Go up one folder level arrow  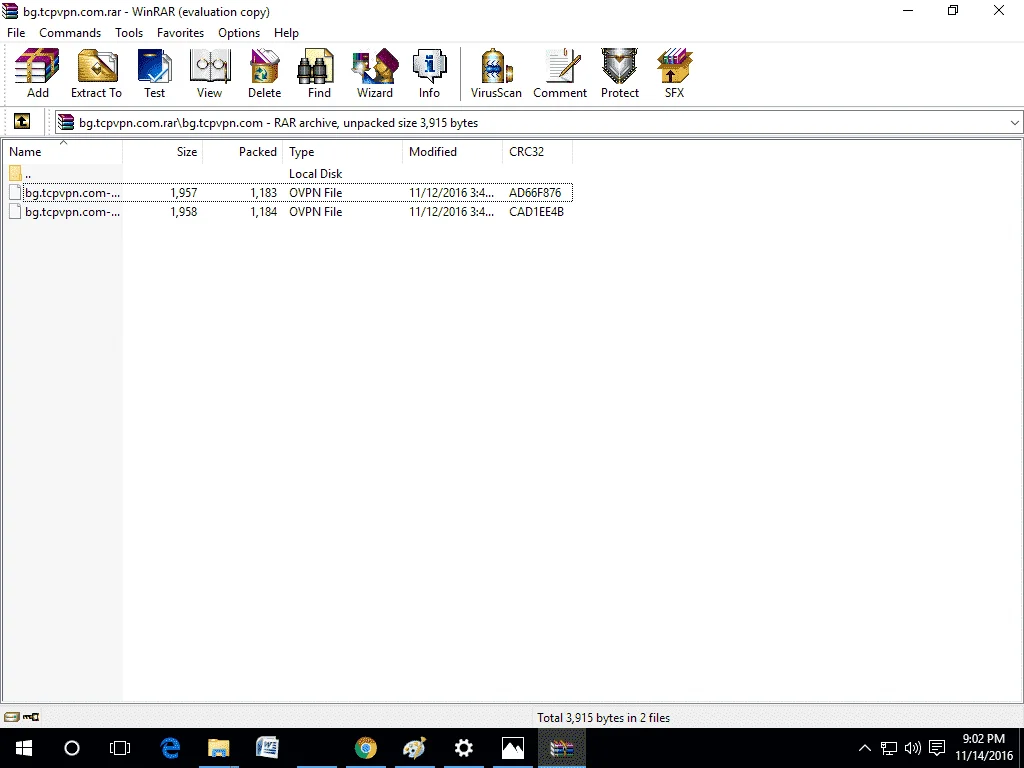click(x=22, y=121)
